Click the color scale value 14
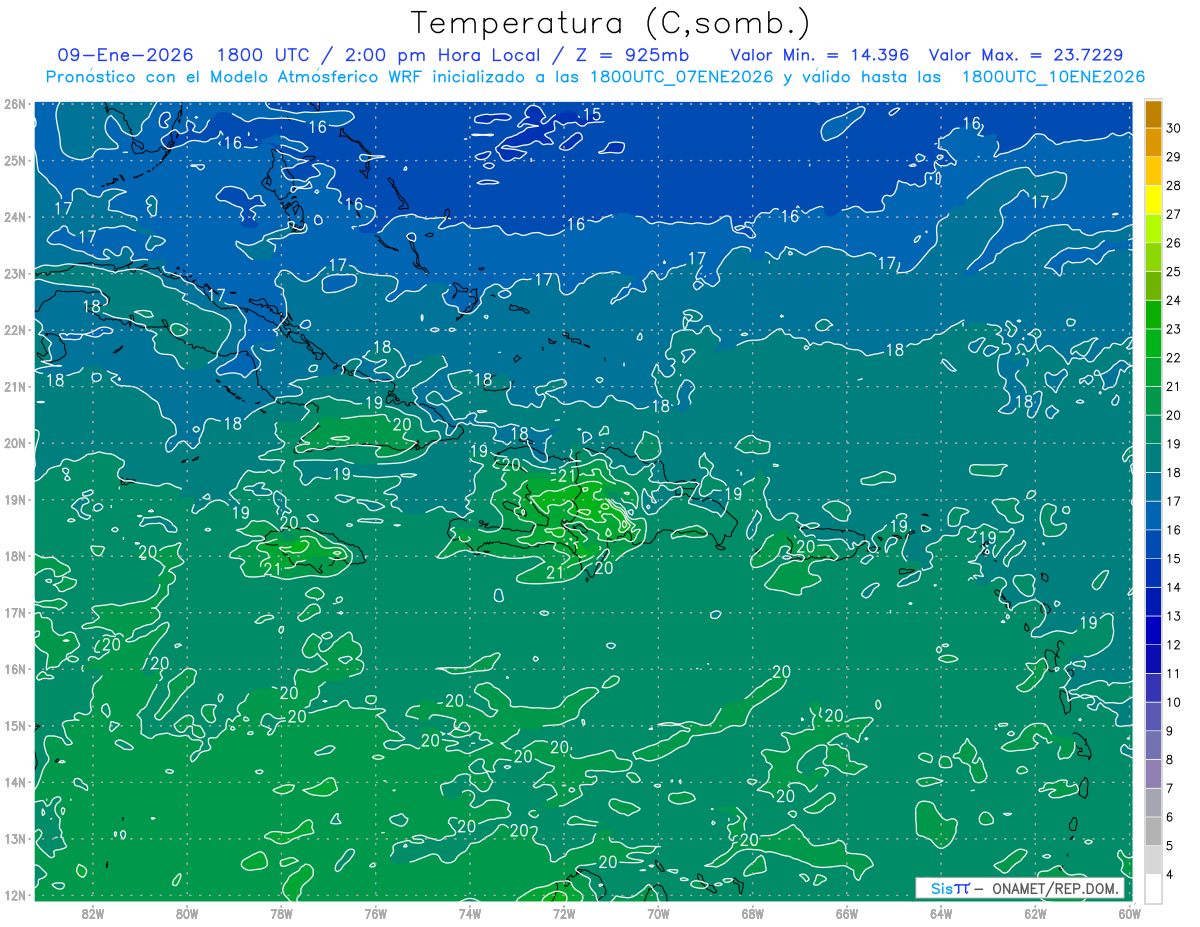Image resolution: width=1200 pixels, height=927 pixels. tap(1173, 588)
